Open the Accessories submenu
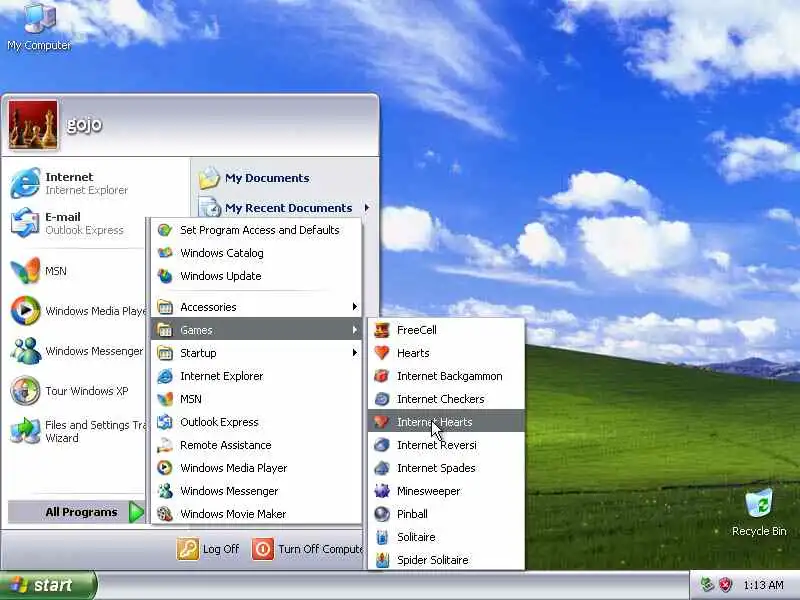The image size is (800, 600). coord(257,307)
